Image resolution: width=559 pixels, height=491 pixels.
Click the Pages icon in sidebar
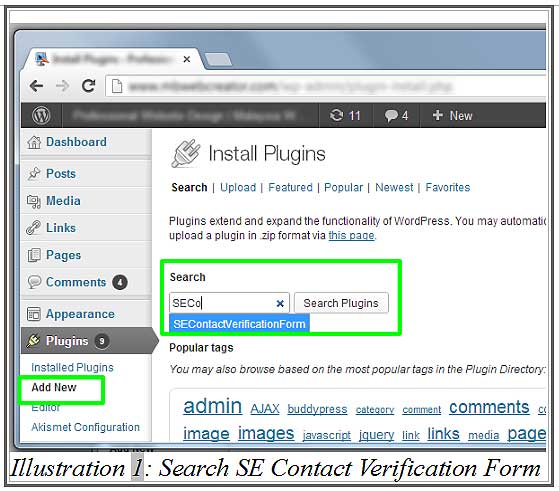coord(34,255)
